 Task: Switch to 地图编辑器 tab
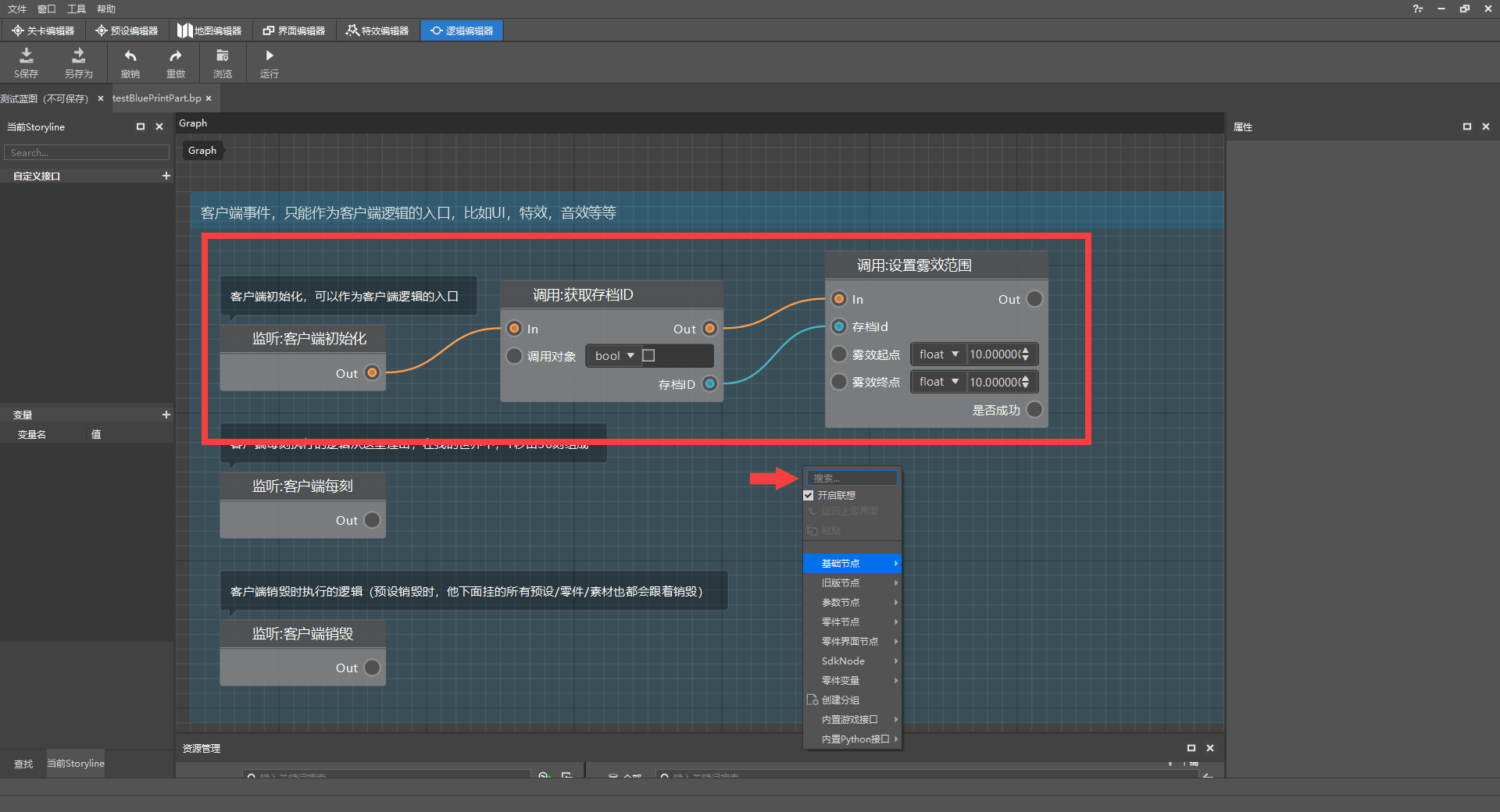point(209,30)
